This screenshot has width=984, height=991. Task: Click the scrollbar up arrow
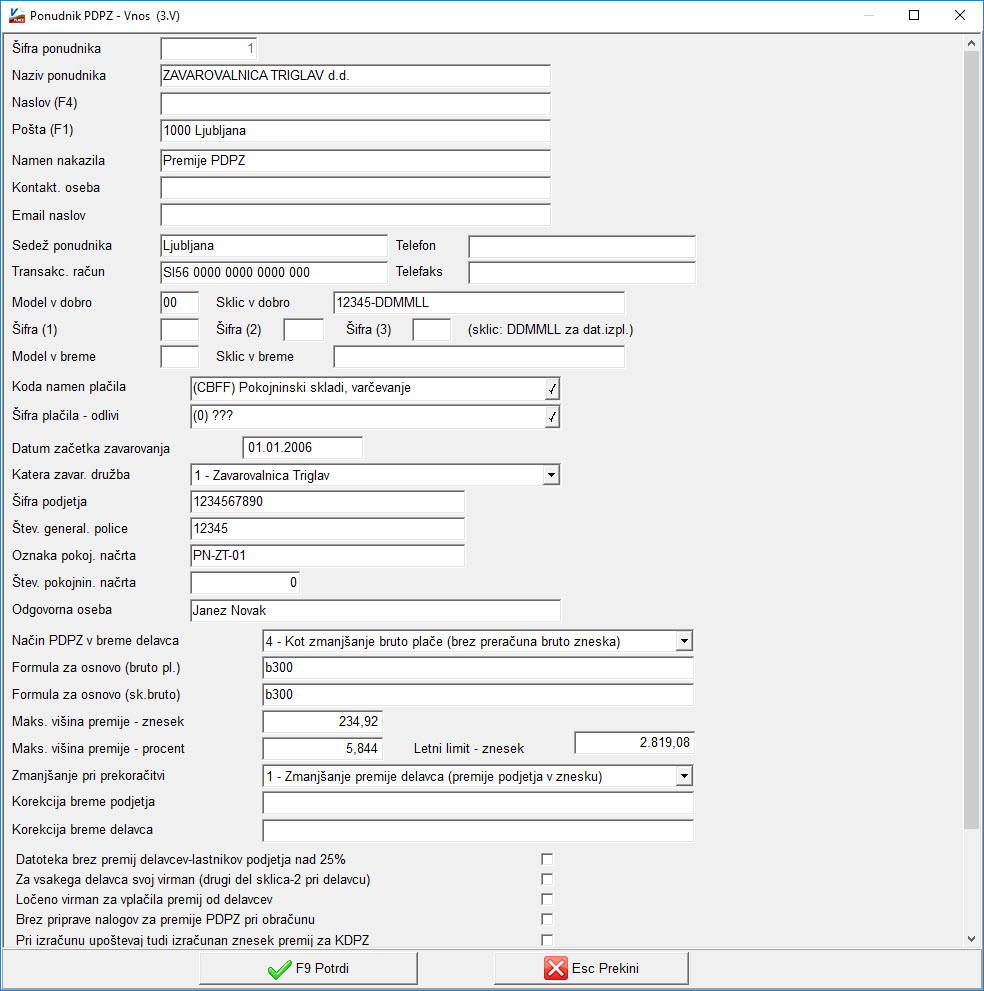pyautogui.click(x=971, y=43)
